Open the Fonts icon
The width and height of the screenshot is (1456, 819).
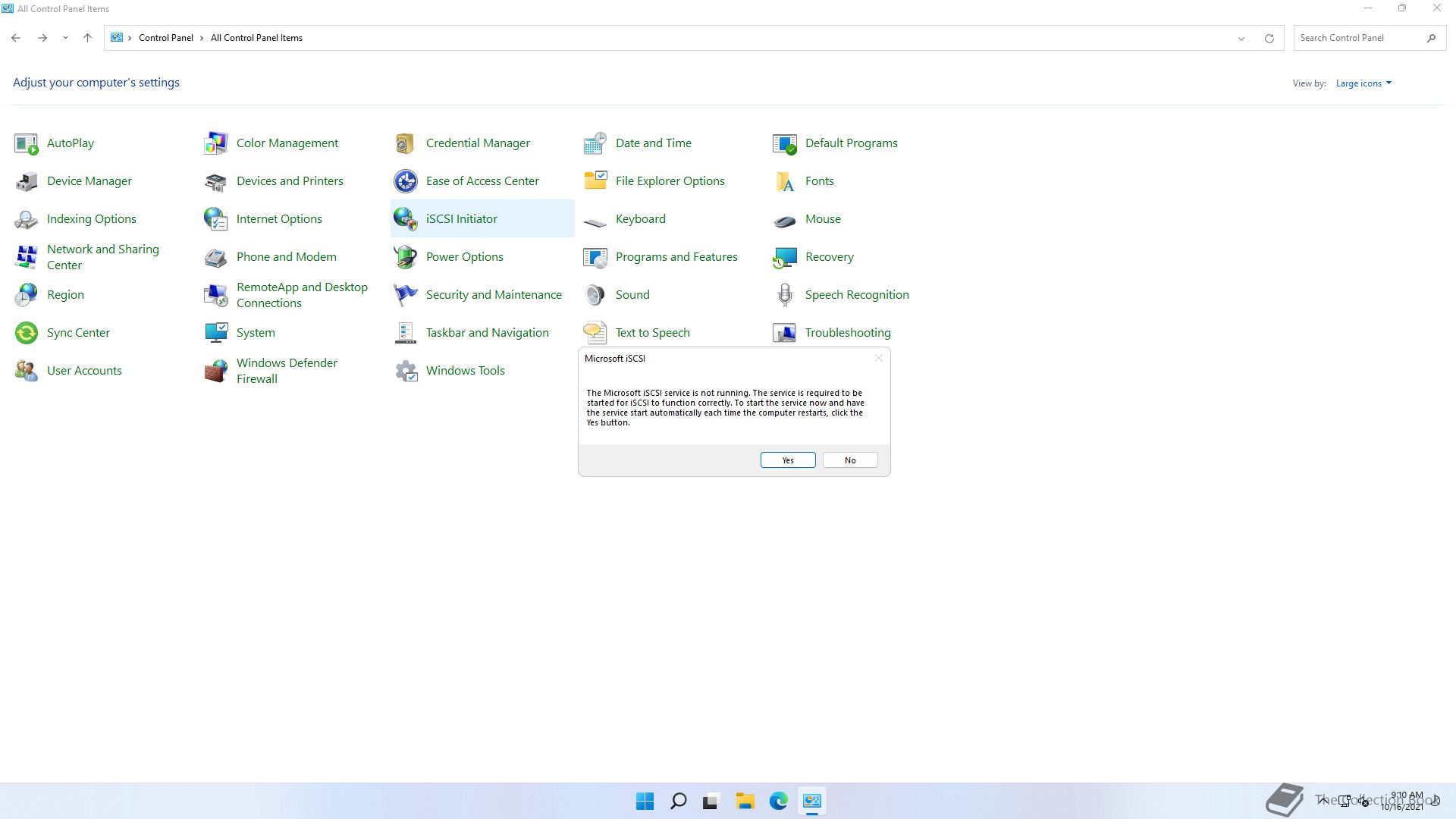click(784, 181)
